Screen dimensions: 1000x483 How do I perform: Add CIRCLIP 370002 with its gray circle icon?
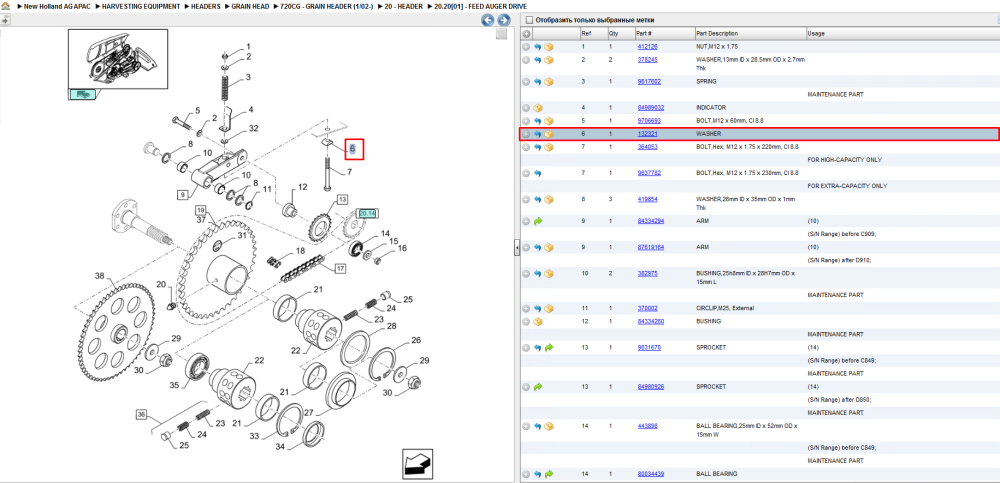pos(526,308)
